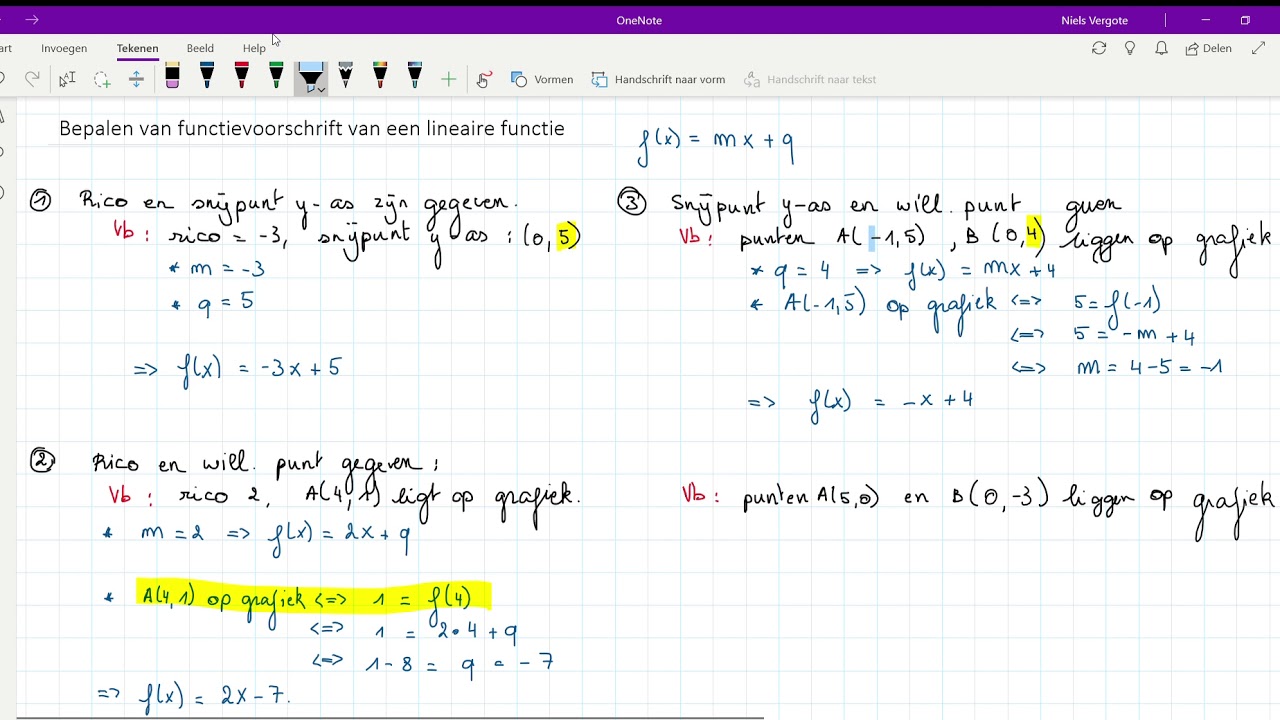This screenshot has width=1280, height=720.
Task: Click the redo arrow
Action: tap(32, 79)
